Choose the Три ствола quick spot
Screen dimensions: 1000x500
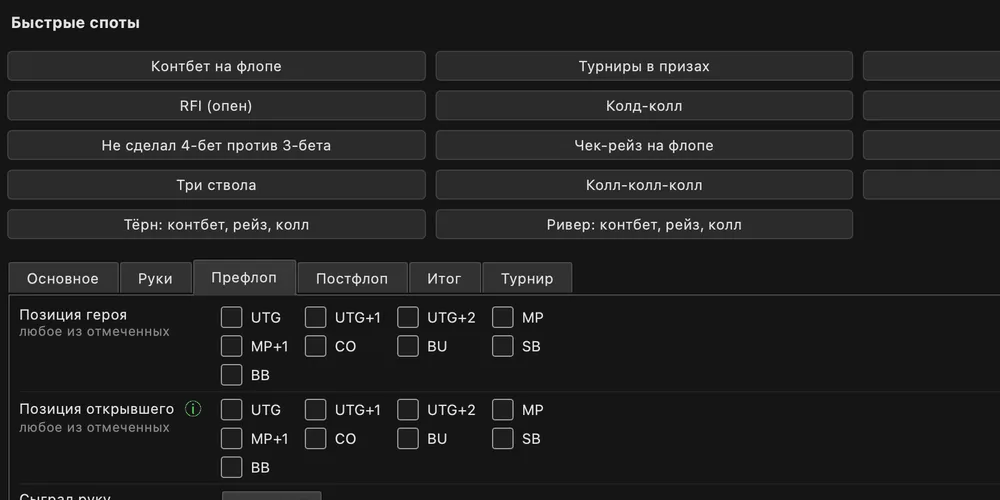(216, 185)
